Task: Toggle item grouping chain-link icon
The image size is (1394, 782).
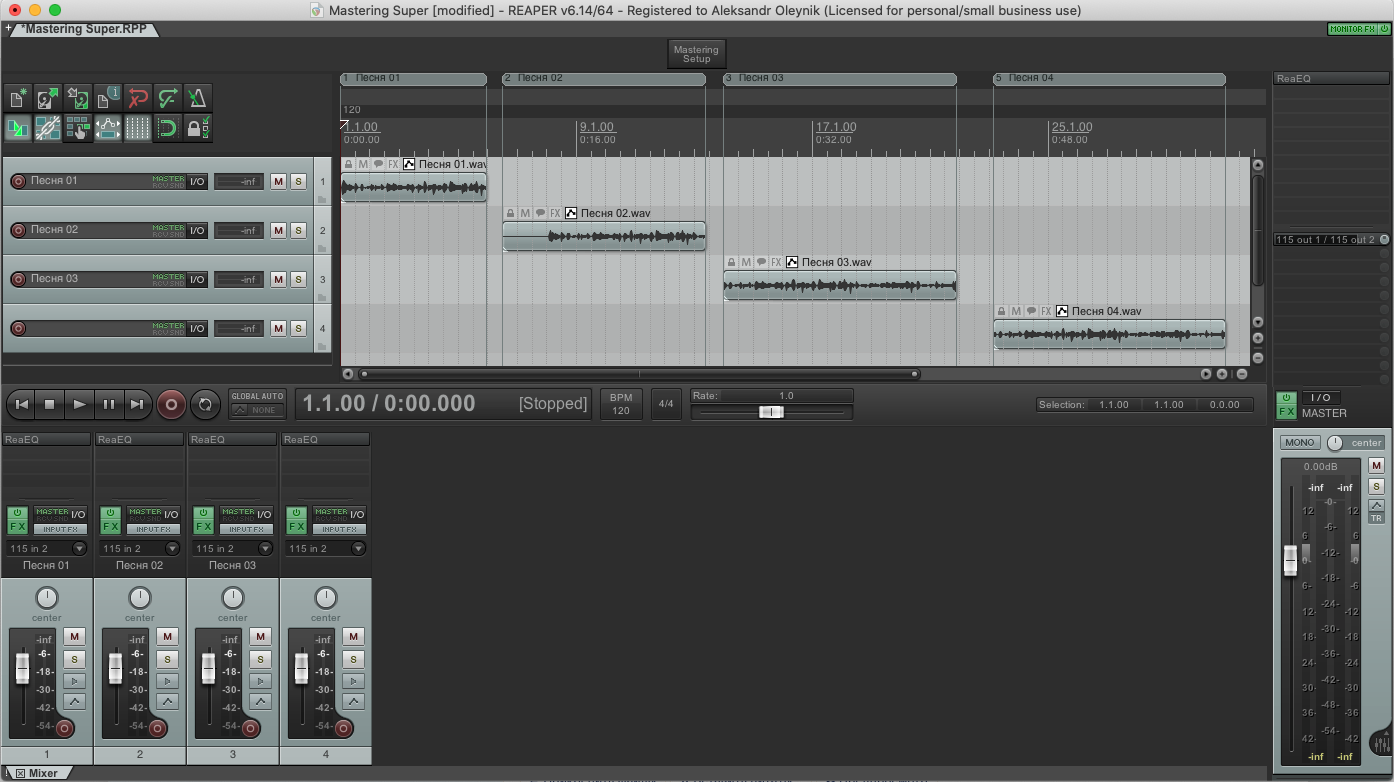Action: [x=48, y=127]
